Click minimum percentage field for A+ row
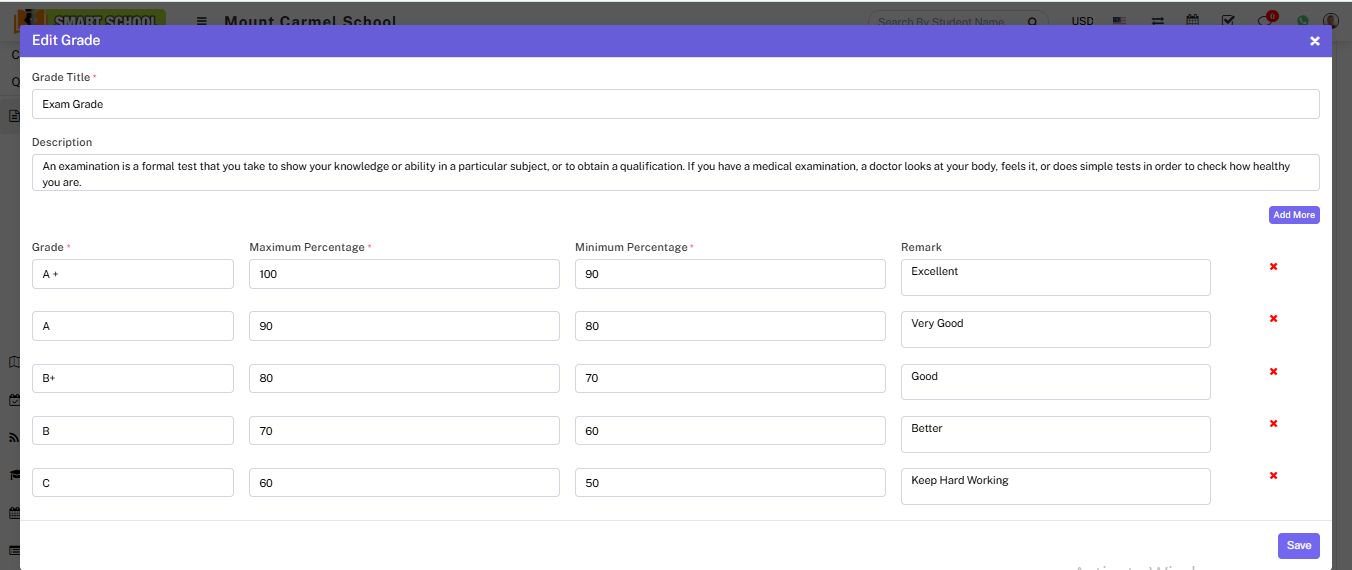Screen dimensions: 1352x570 click(730, 274)
